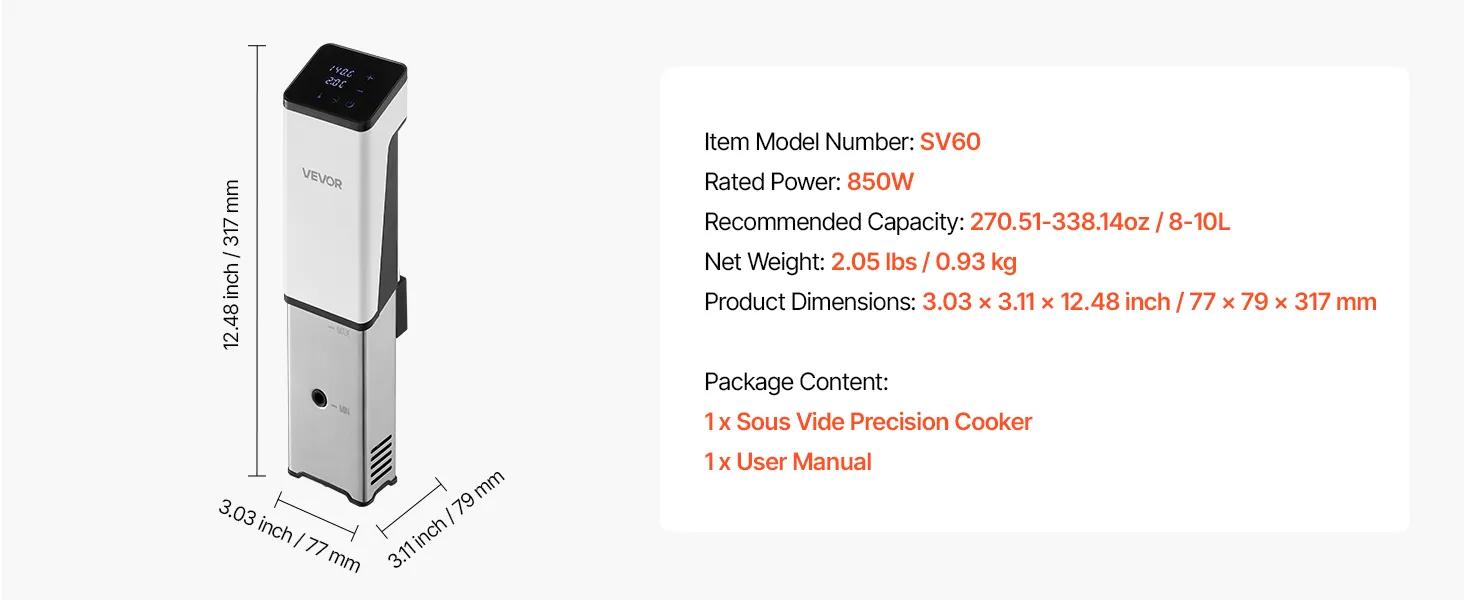This screenshot has width=1464, height=600.
Task: Click the round water inlet hole
Action: point(321,398)
